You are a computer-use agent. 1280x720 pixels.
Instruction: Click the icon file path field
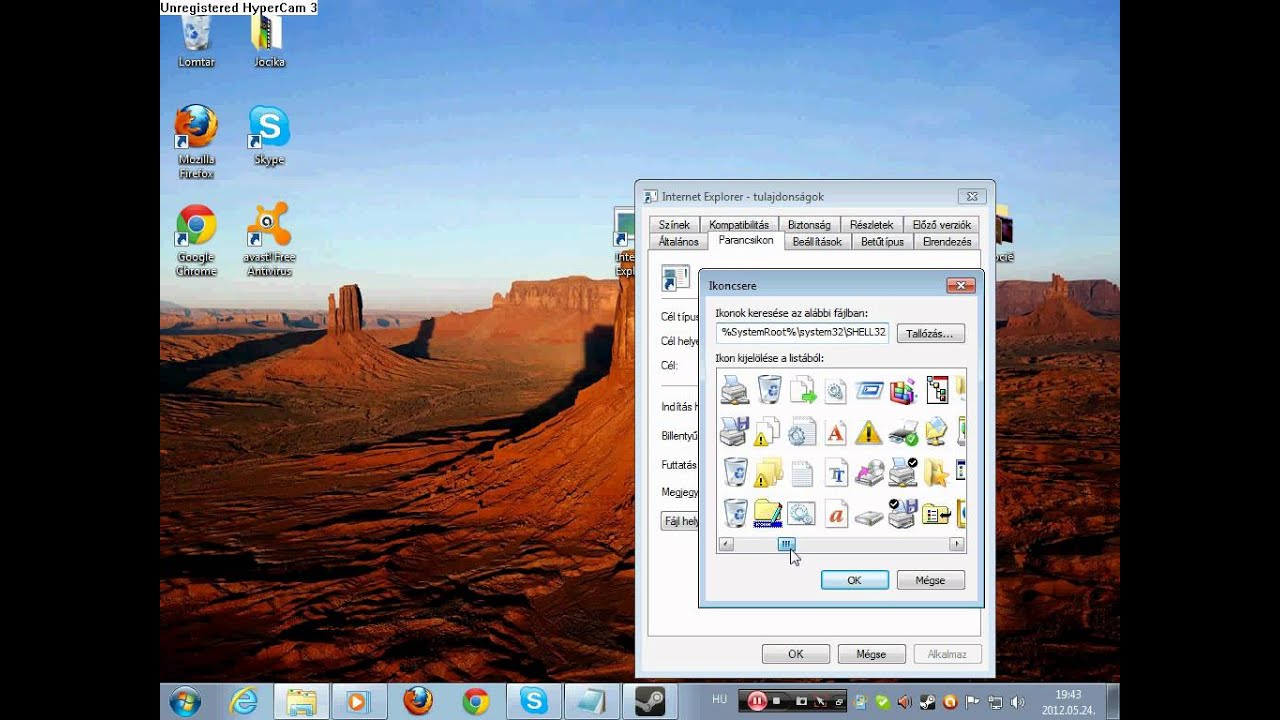coord(802,332)
